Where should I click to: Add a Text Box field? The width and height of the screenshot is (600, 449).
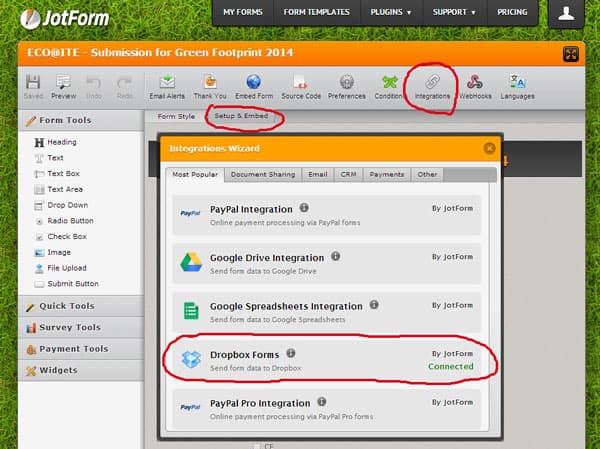(x=57, y=173)
